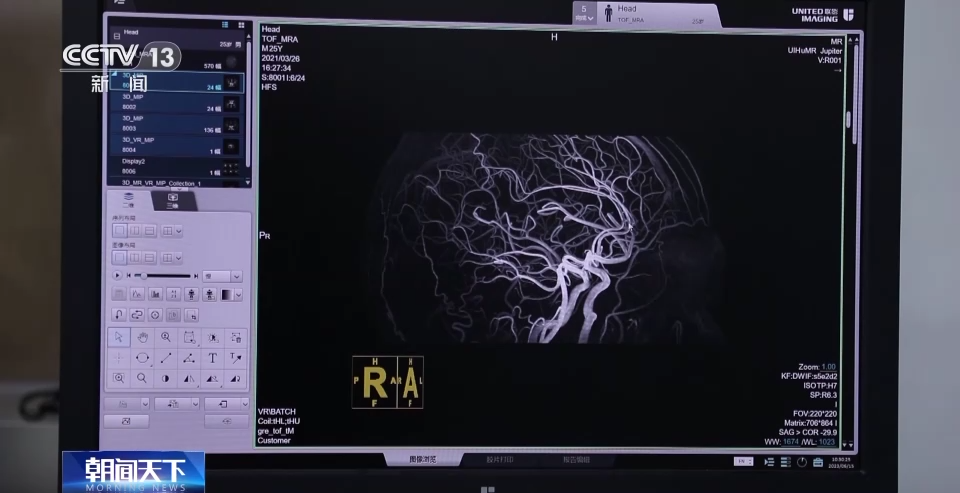Activate the hand pan tool
The width and height of the screenshot is (960, 493).
[x=142, y=337]
